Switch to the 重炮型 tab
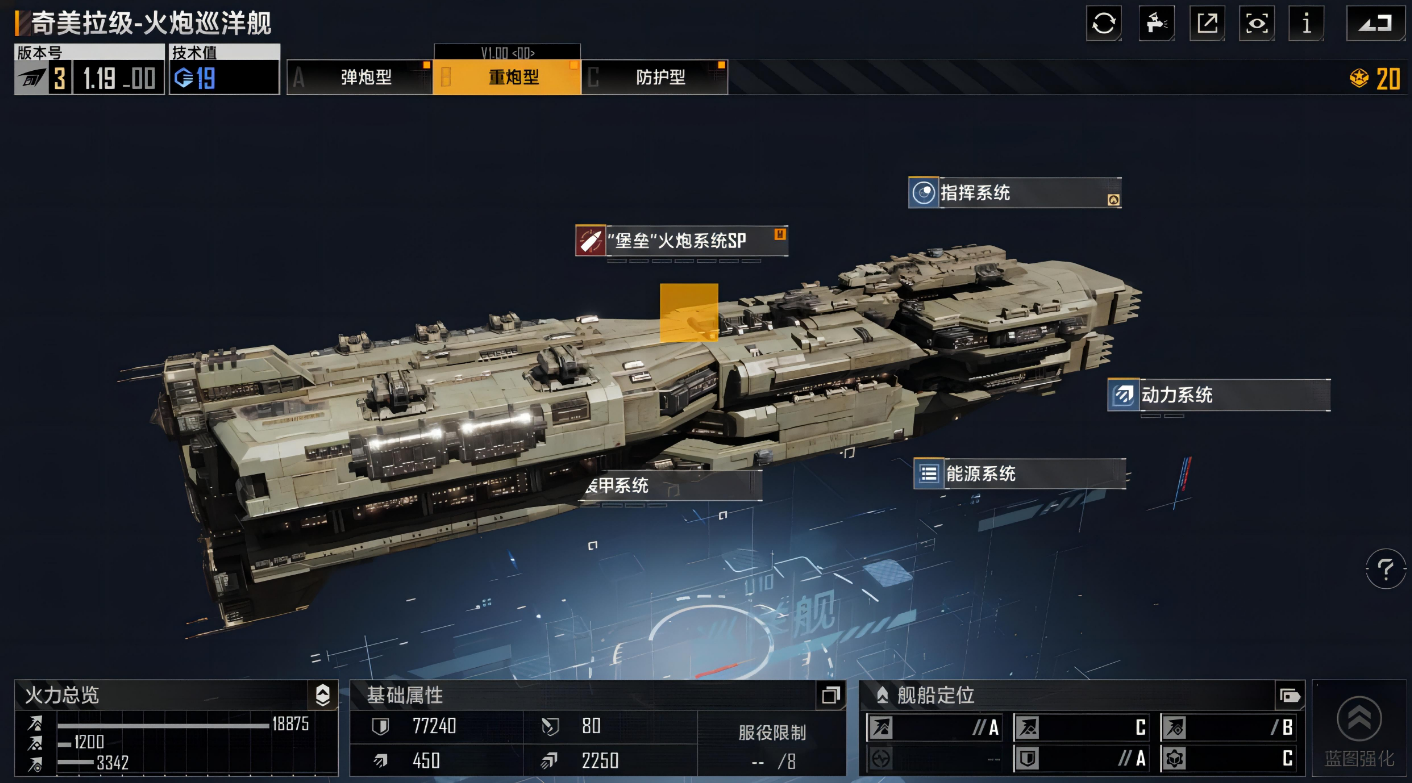Screen dimensions: 1412x783 (x=507, y=77)
